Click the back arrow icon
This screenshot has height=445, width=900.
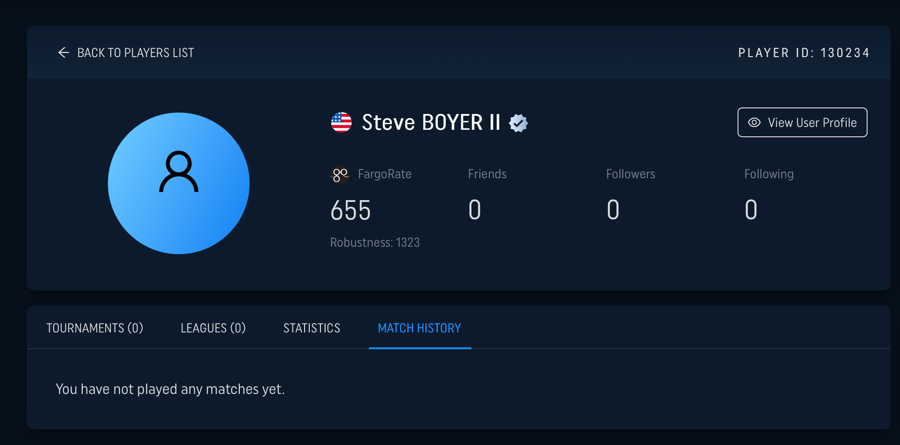point(63,53)
